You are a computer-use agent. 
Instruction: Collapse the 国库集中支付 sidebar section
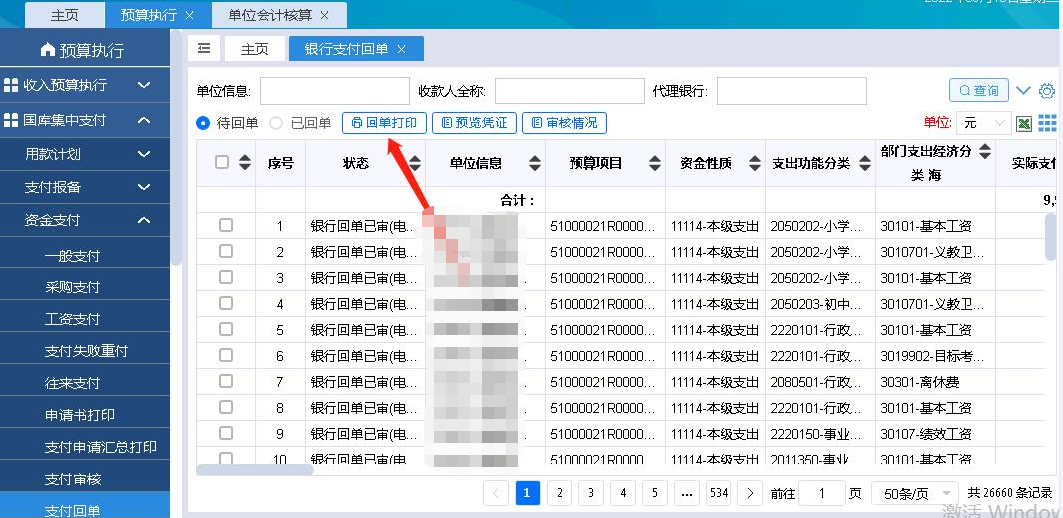point(144,120)
